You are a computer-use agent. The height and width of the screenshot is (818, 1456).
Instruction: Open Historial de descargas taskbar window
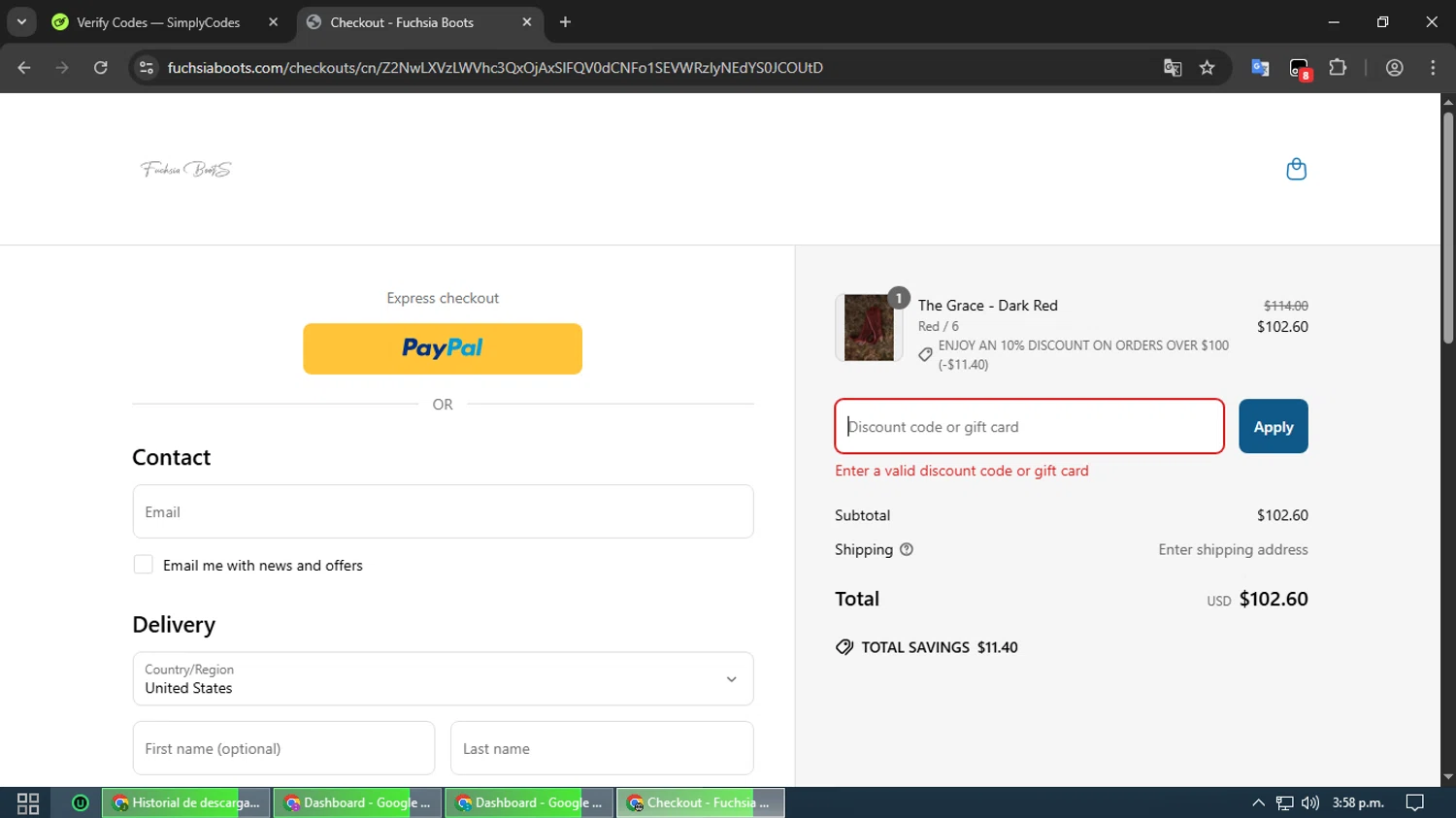[x=186, y=802]
